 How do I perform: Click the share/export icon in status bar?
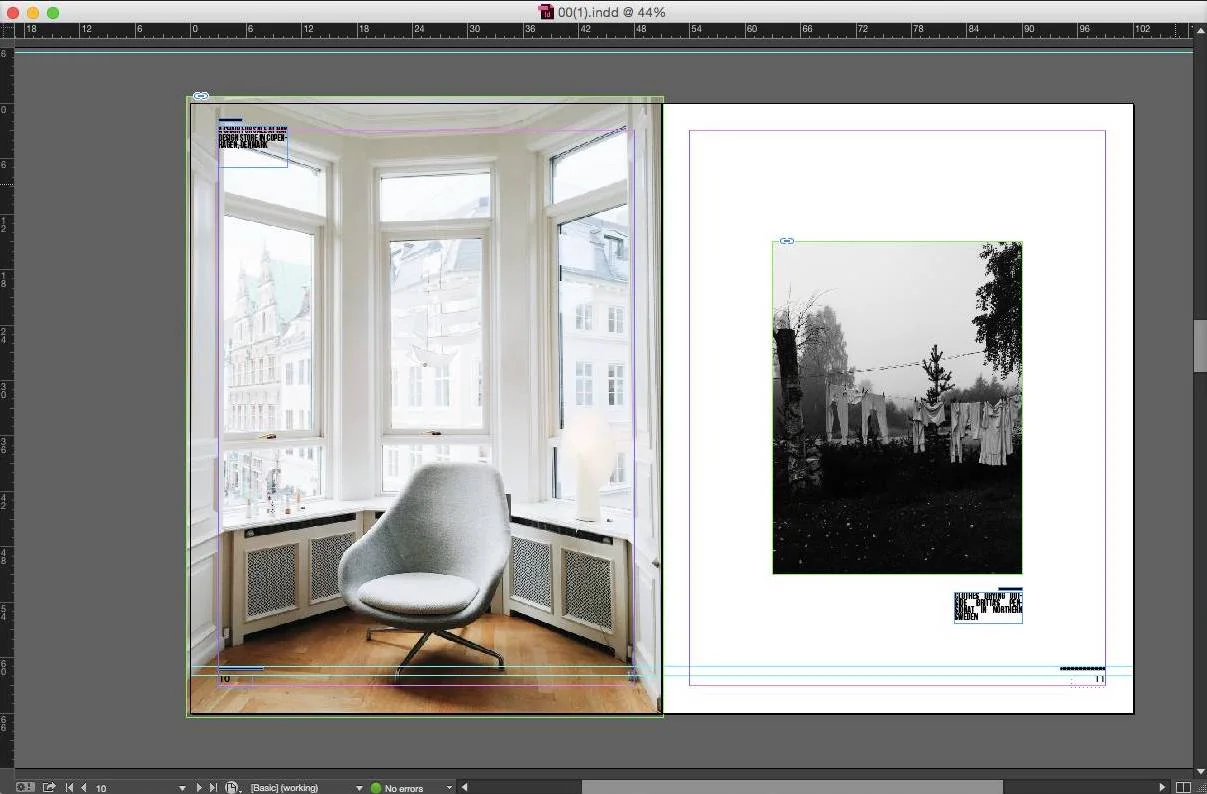(x=48, y=788)
